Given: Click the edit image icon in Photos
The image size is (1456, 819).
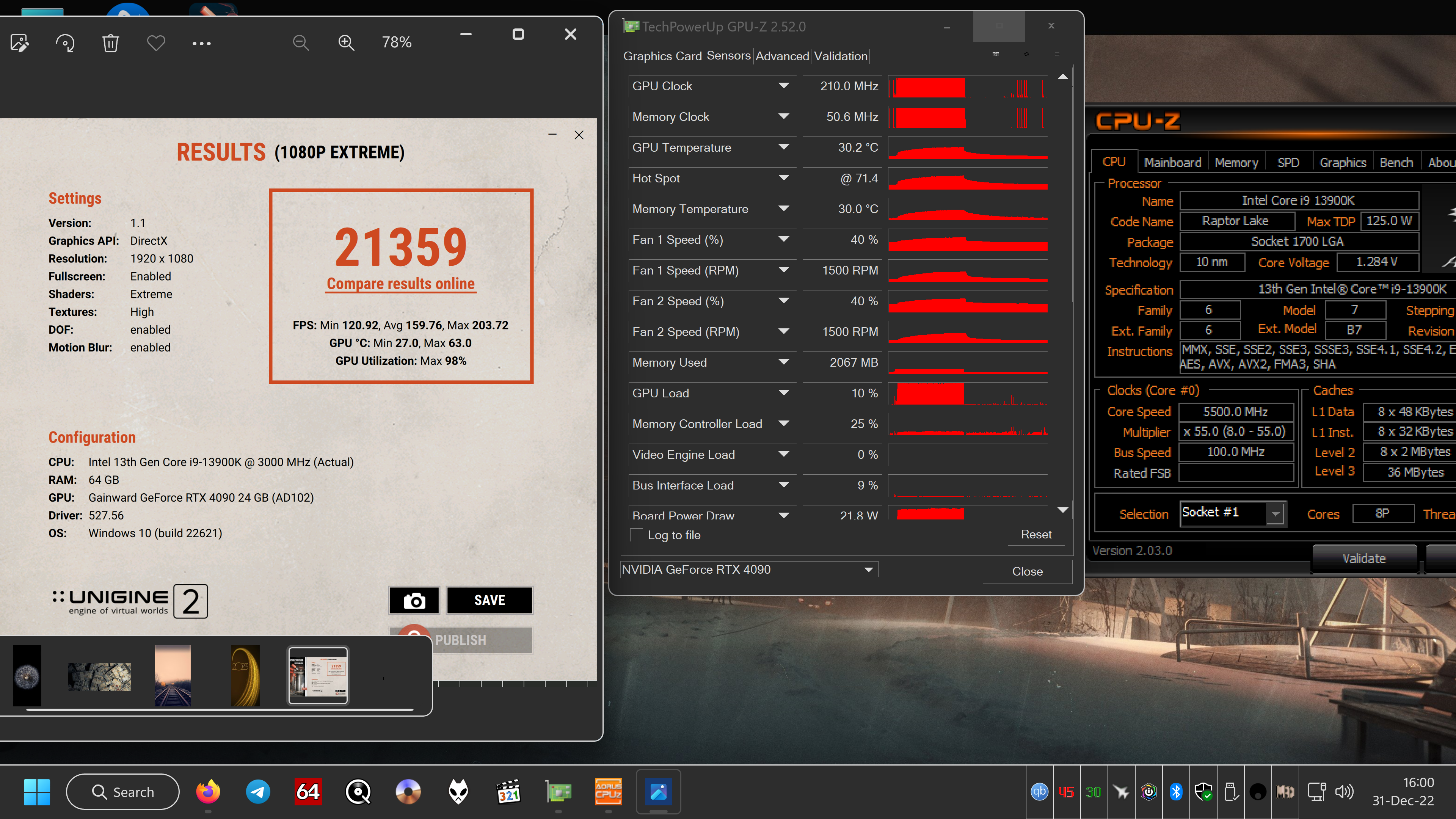Looking at the screenshot, I should [20, 43].
